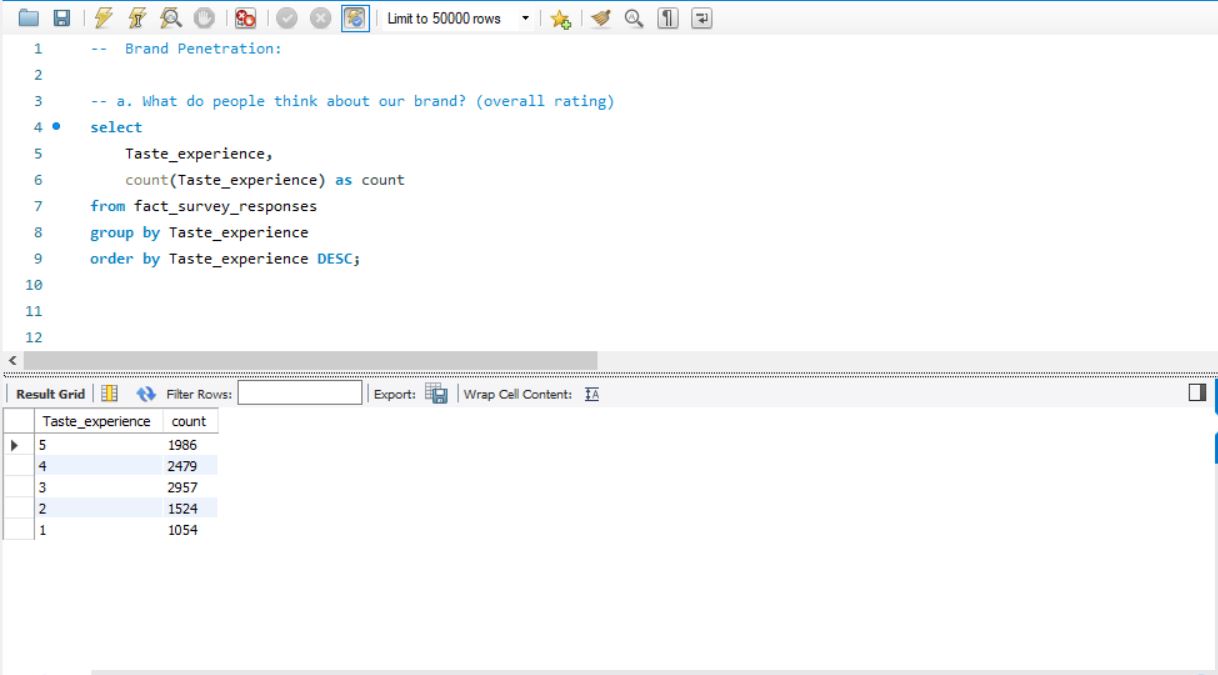Viewport: 1218px width, 675px height.
Task: Toggle stop script on error
Action: click(x=246, y=16)
